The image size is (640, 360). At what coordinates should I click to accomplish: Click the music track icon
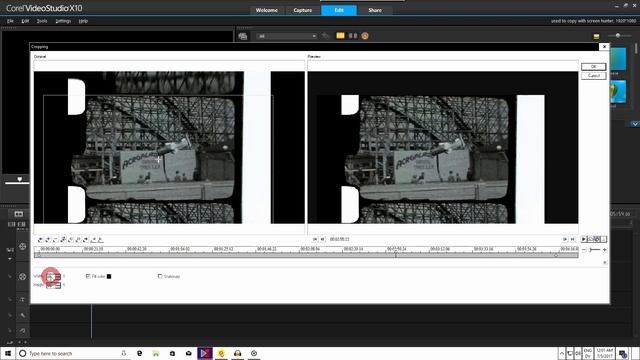tap(22, 330)
